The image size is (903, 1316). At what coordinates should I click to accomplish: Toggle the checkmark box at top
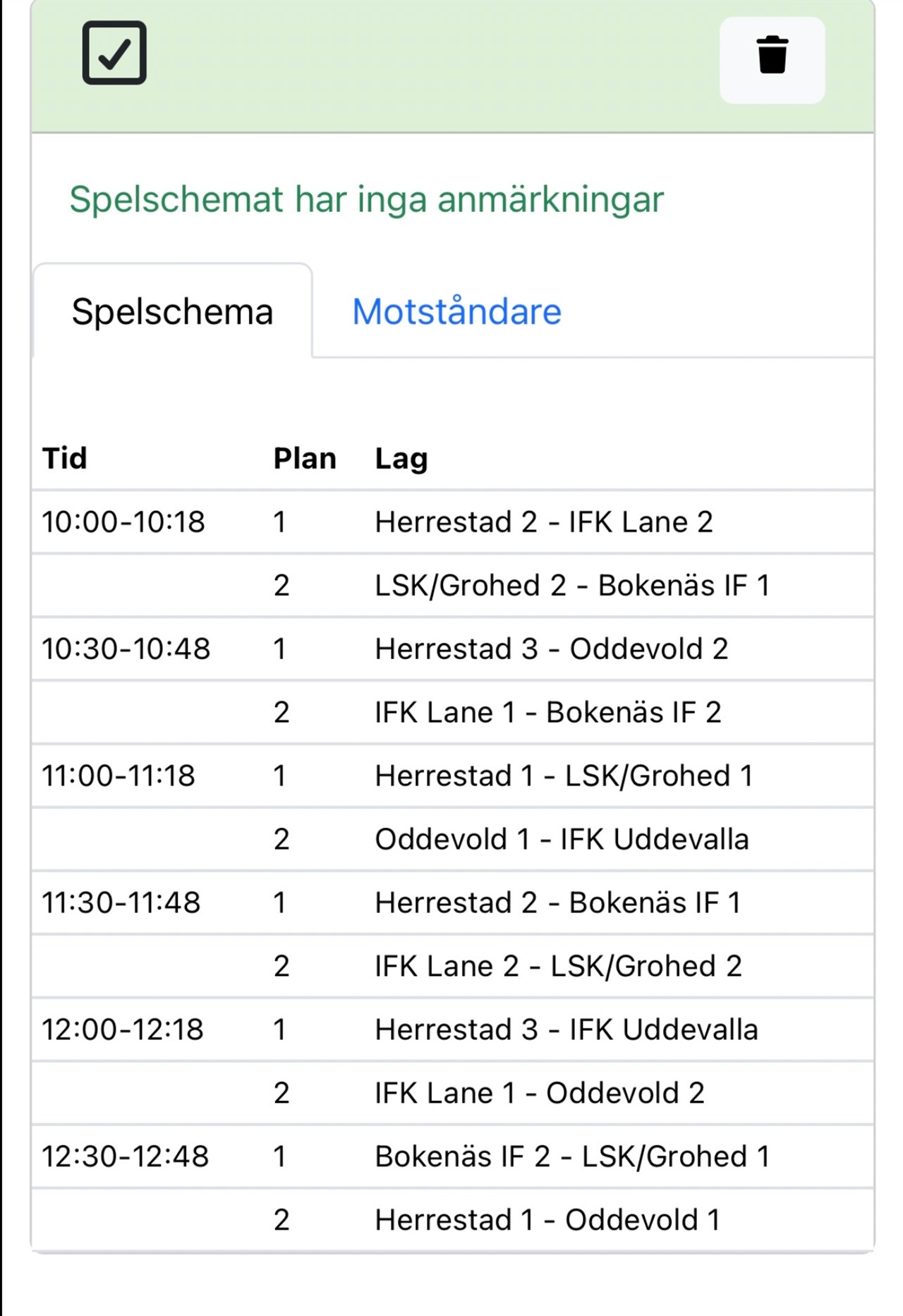tap(114, 53)
